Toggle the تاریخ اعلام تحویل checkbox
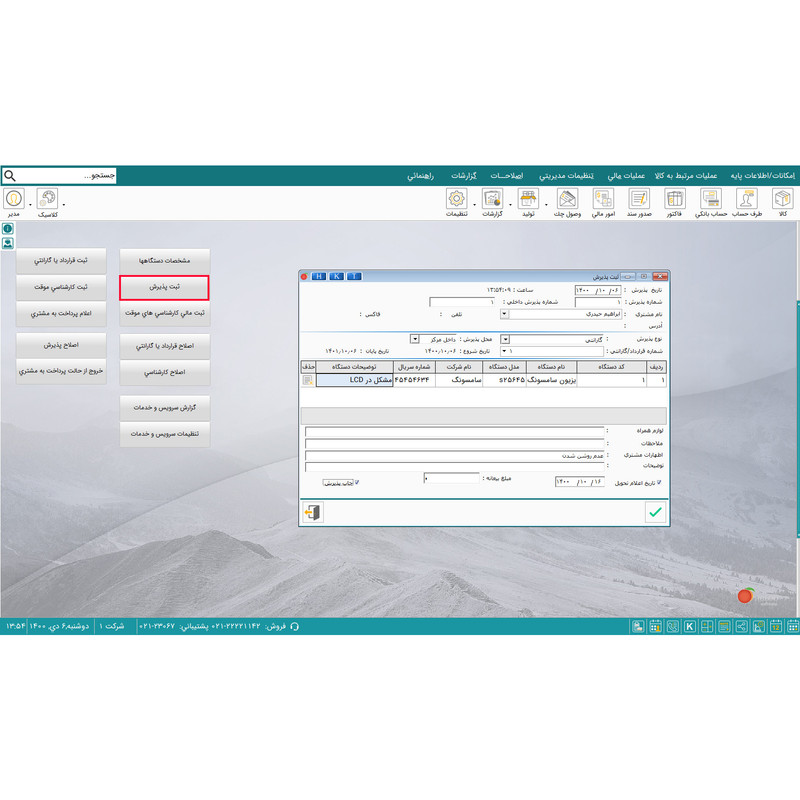 click(659, 482)
